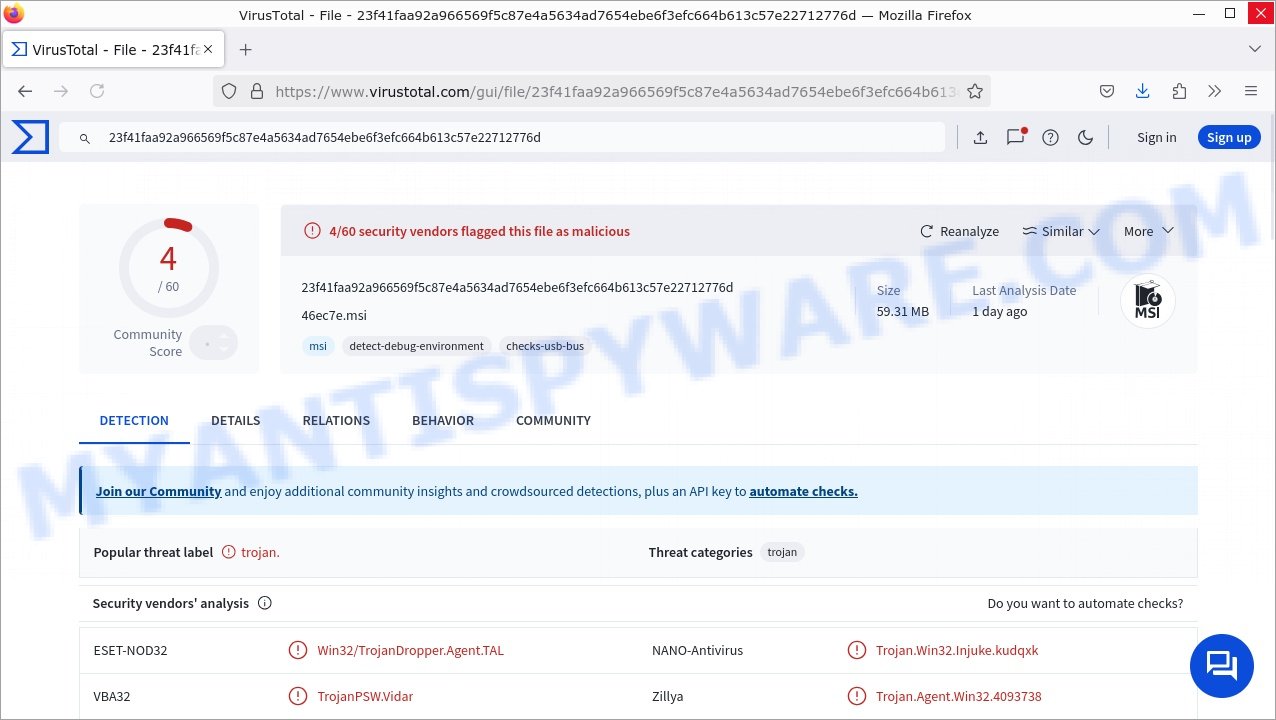
Task: Reload the page with the refresh icon
Action: pyautogui.click(x=97, y=91)
